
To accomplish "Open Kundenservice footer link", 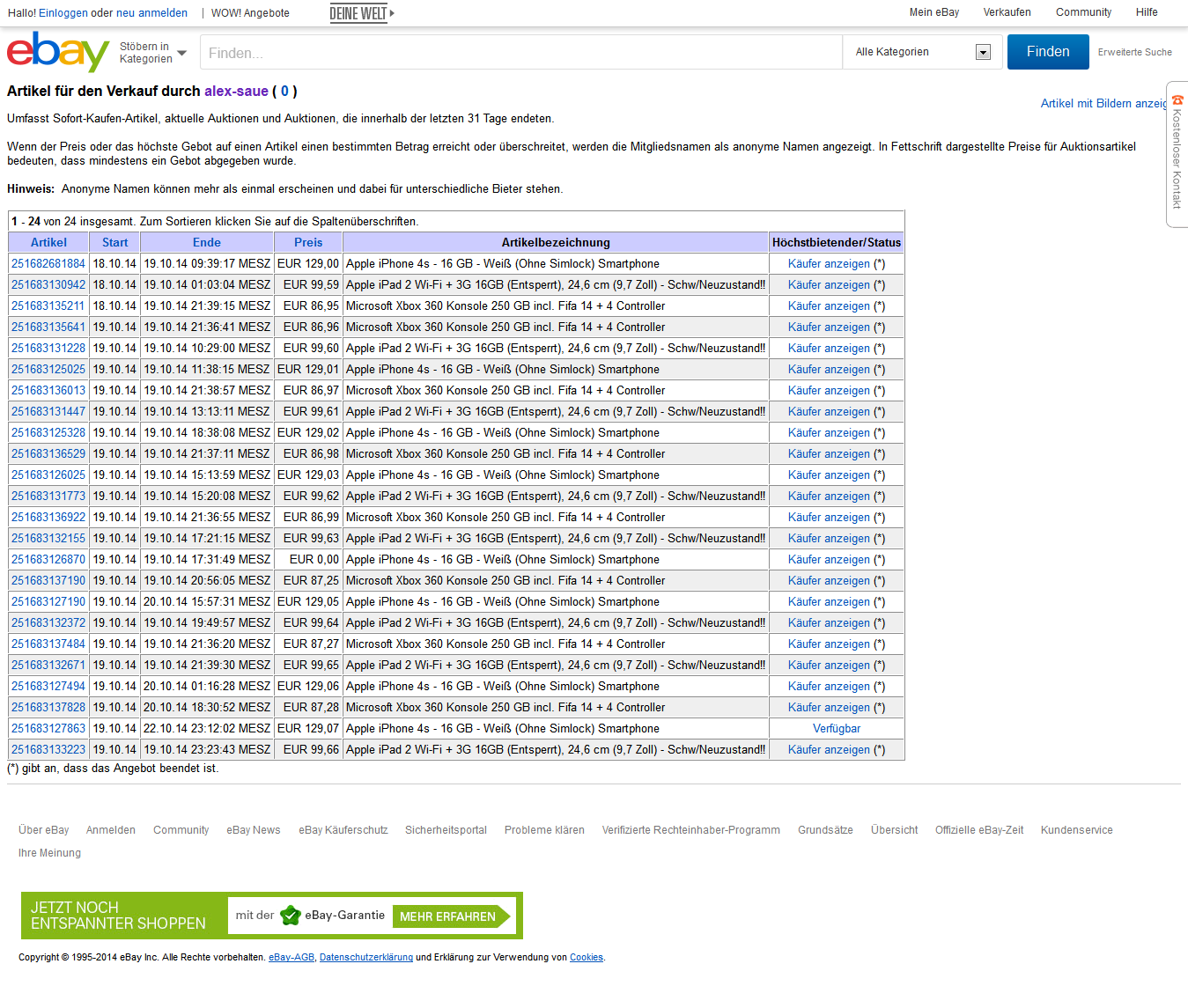I will (x=1077, y=830).
